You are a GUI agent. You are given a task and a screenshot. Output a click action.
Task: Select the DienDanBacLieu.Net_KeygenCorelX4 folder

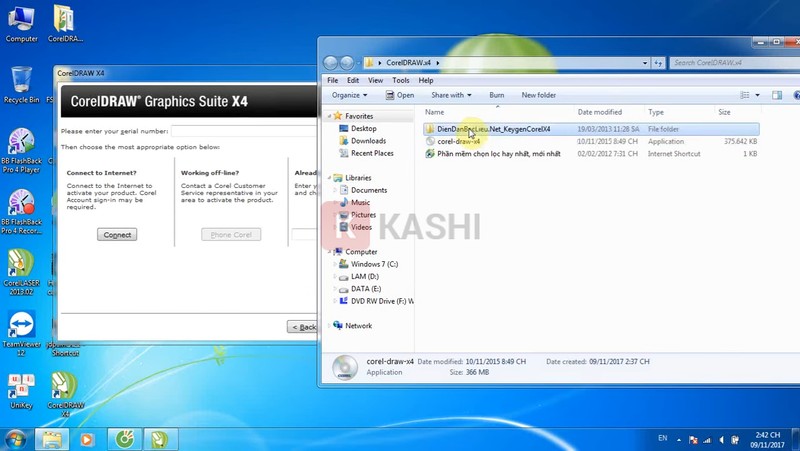click(591, 129)
